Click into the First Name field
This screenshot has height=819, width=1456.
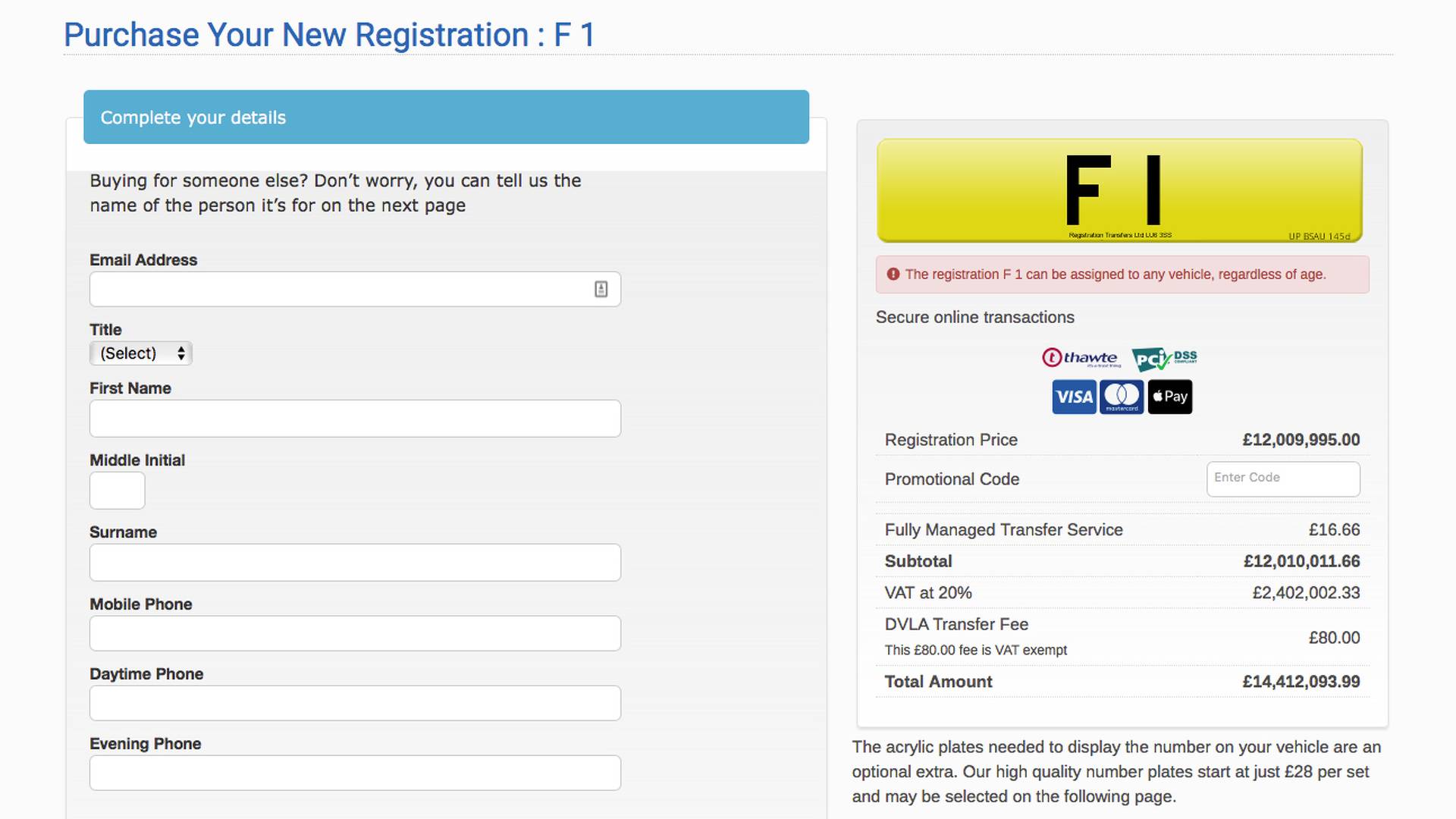355,419
